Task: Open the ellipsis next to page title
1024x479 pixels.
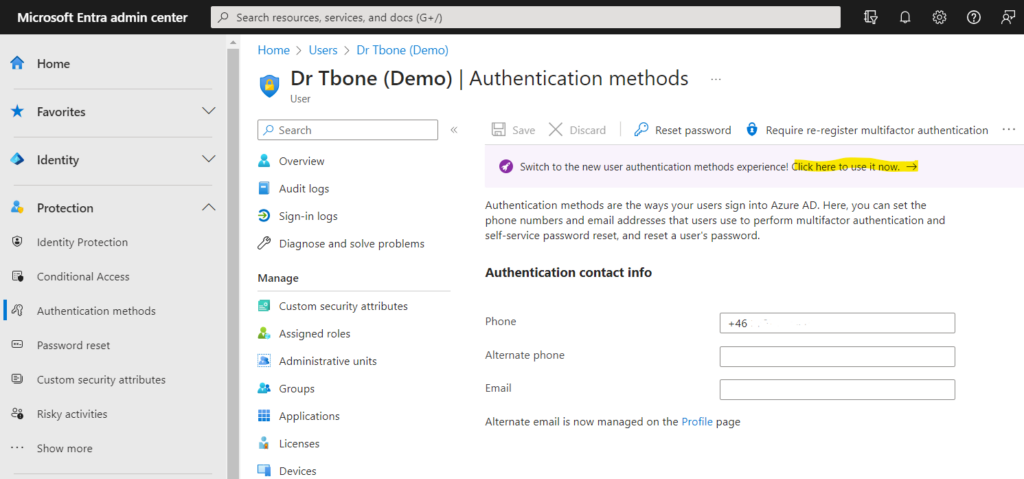Action: (716, 79)
